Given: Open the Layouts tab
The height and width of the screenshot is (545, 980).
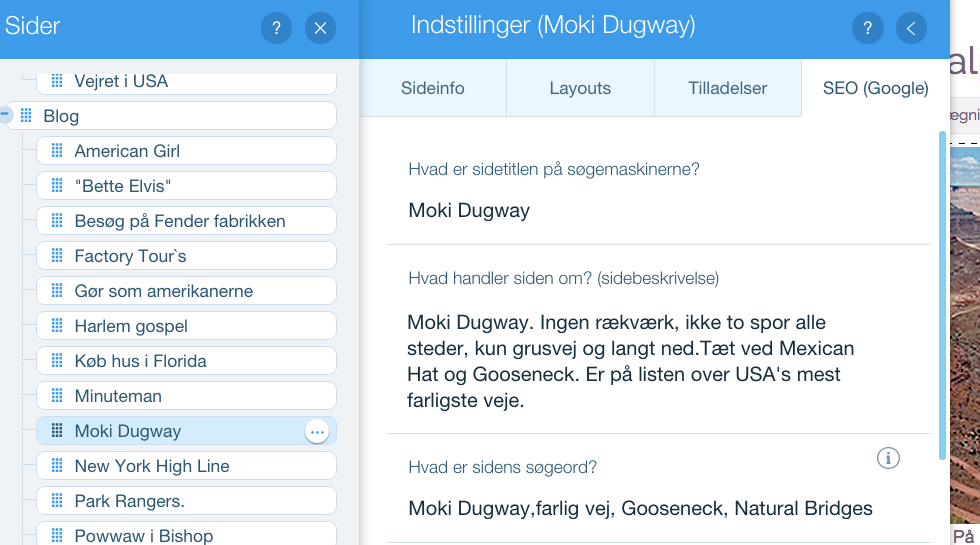Looking at the screenshot, I should pos(580,88).
